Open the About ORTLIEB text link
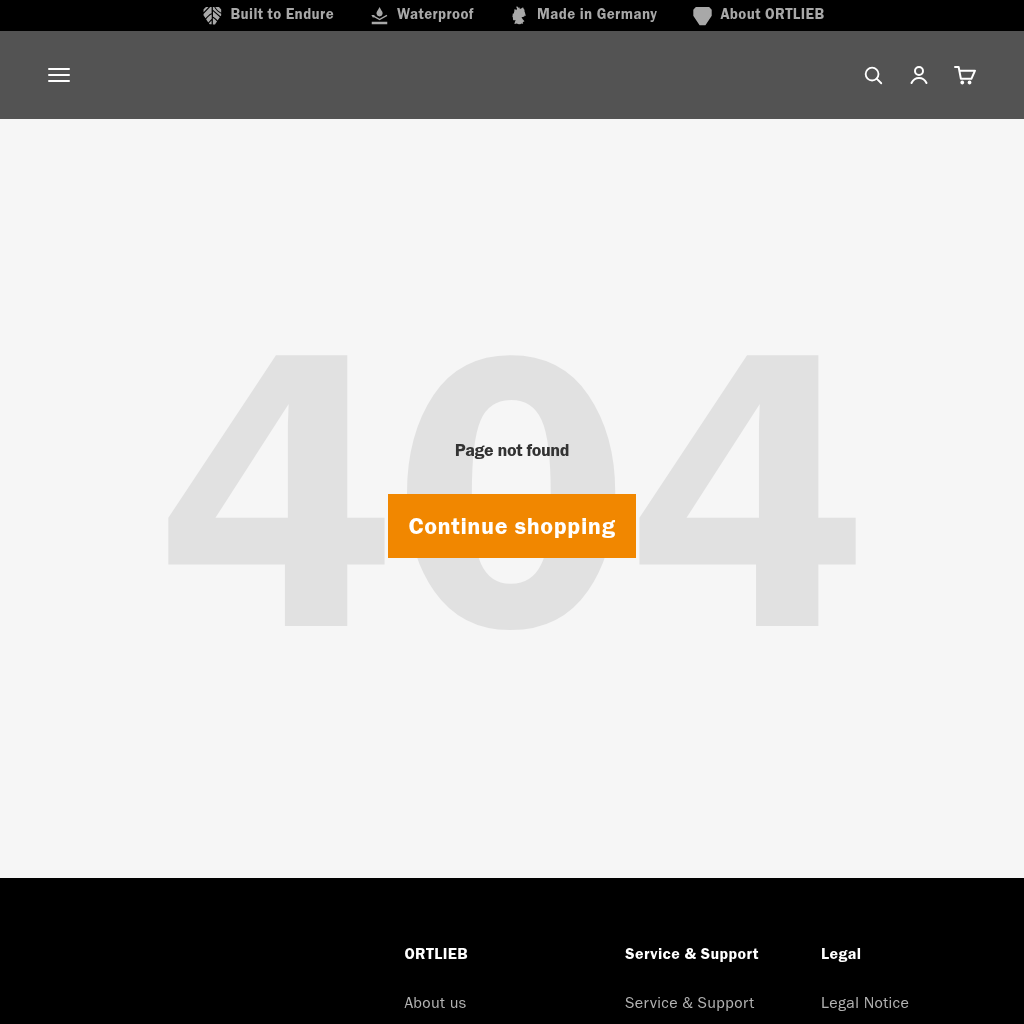Viewport: 1024px width, 1024px height. (x=772, y=14)
